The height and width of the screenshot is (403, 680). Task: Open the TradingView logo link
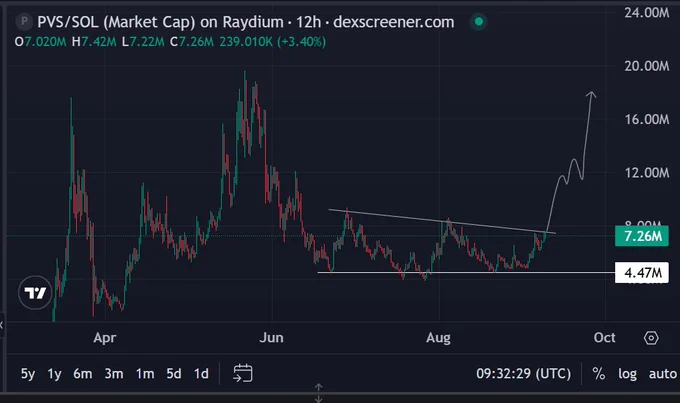(x=35, y=293)
